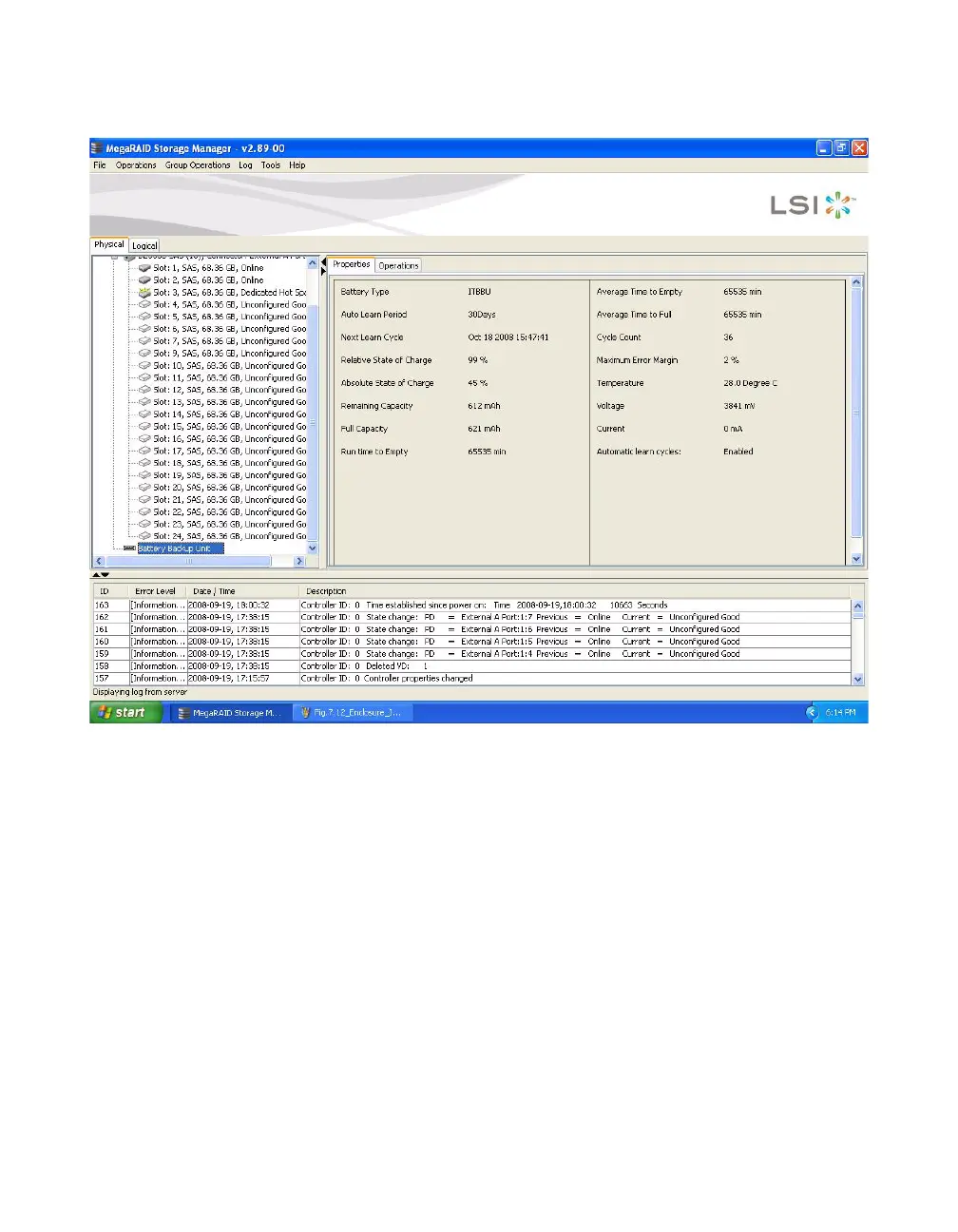Click the drive icon for Slot 7
958x1232 pixels.
[144, 341]
